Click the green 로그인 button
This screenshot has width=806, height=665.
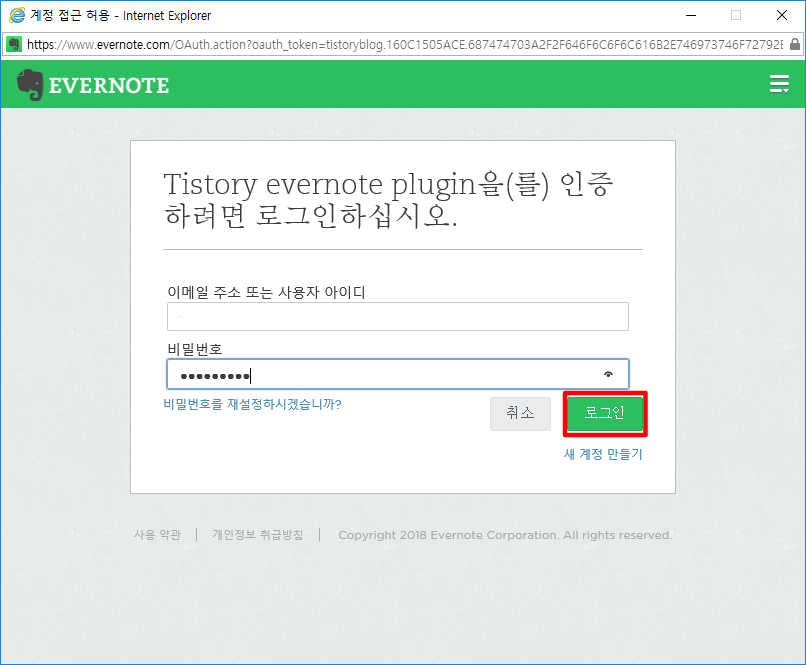coord(605,413)
